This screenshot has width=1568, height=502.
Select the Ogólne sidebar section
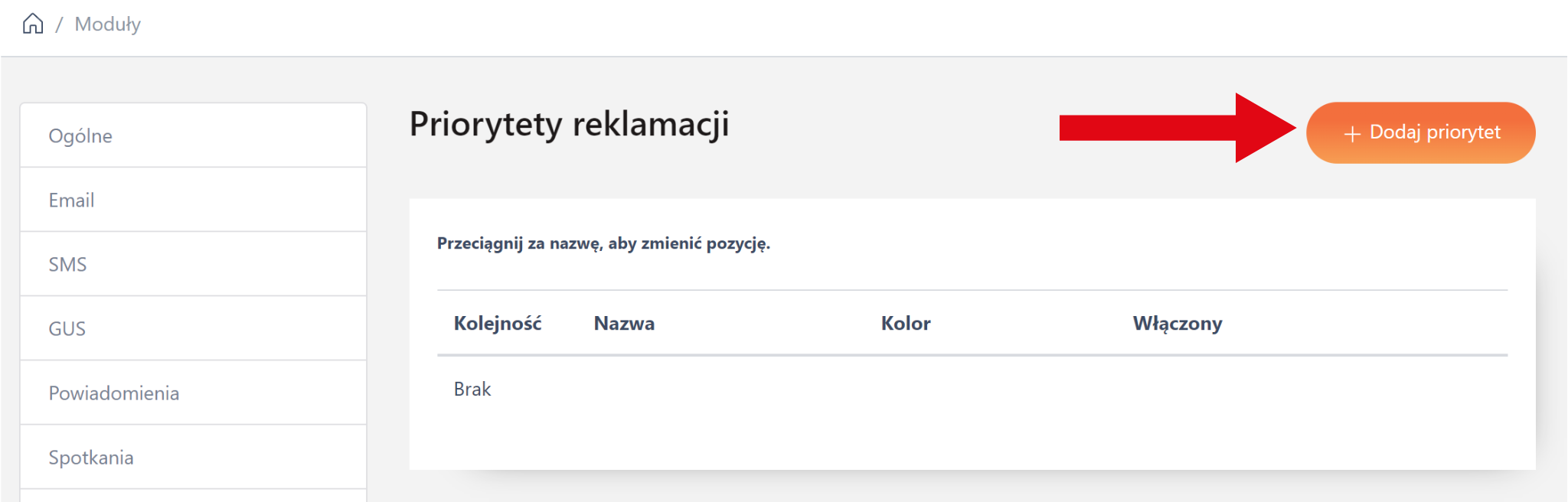[80, 136]
